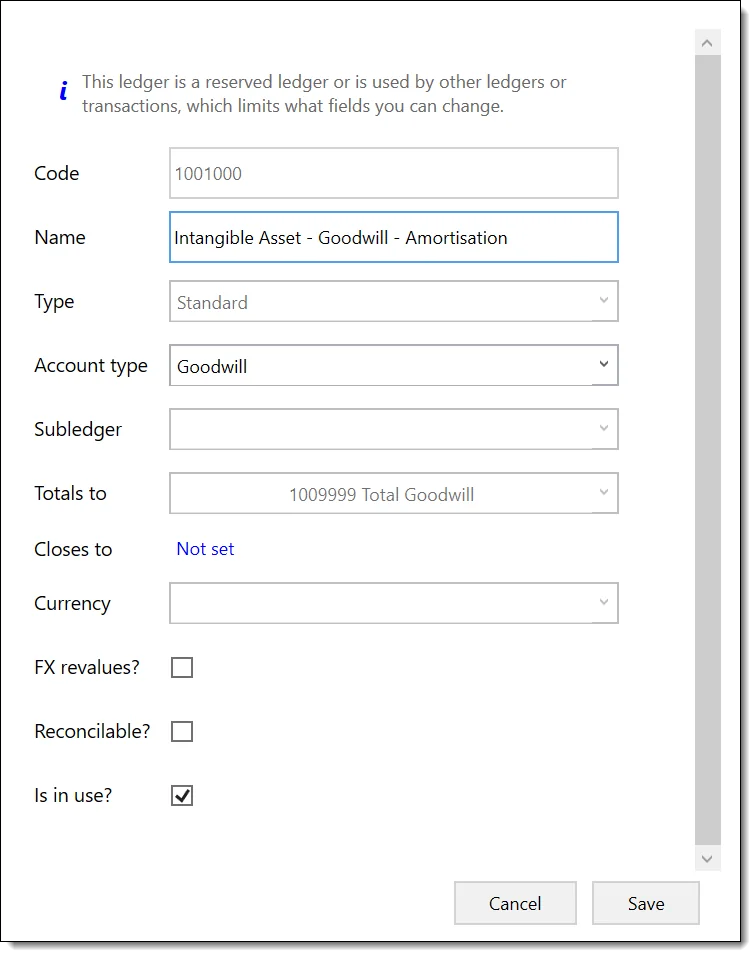Open the Currency dropdown
The height and width of the screenshot is (957, 756).
(394, 603)
